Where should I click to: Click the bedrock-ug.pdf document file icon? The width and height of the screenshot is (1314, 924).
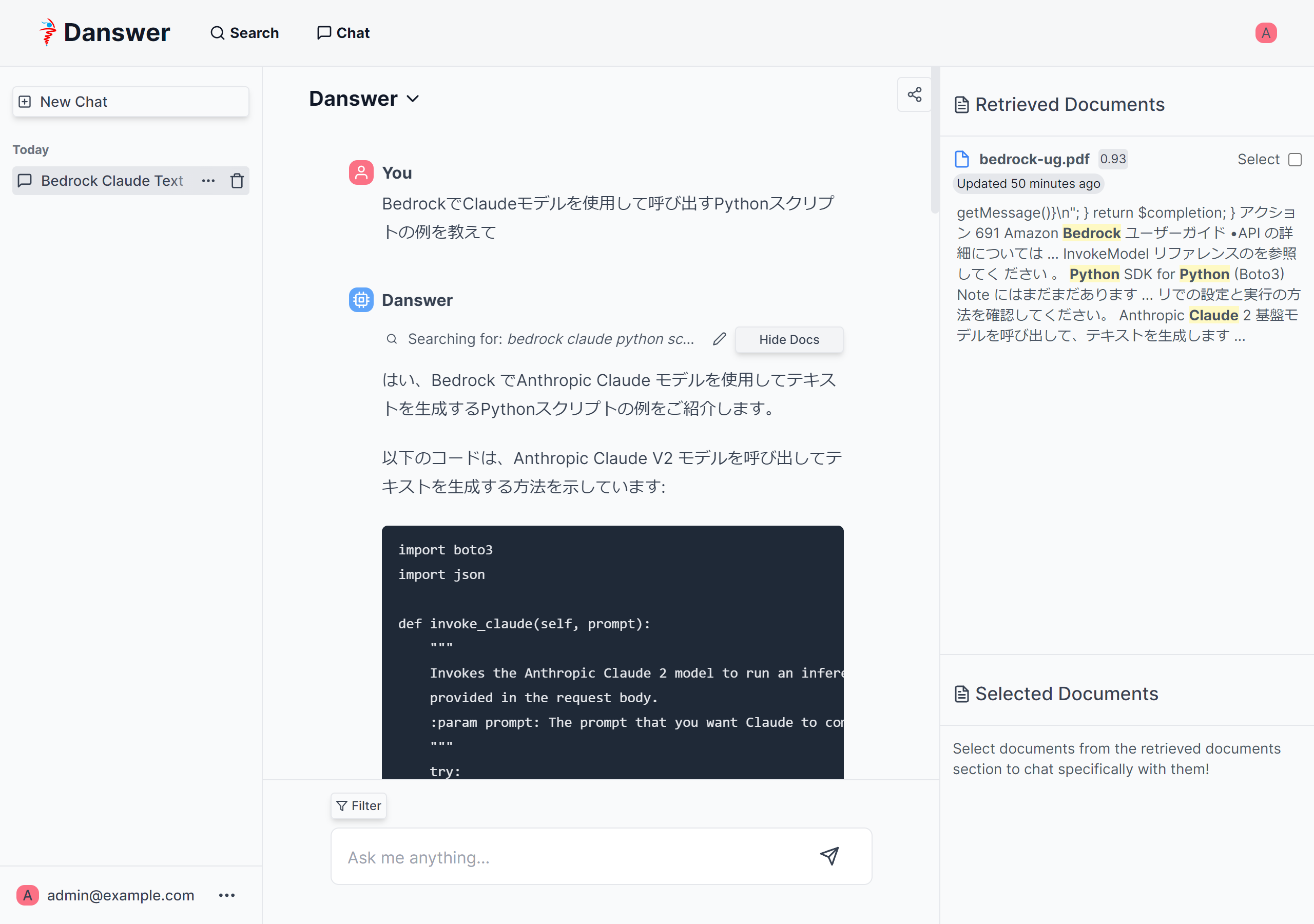[x=962, y=159]
